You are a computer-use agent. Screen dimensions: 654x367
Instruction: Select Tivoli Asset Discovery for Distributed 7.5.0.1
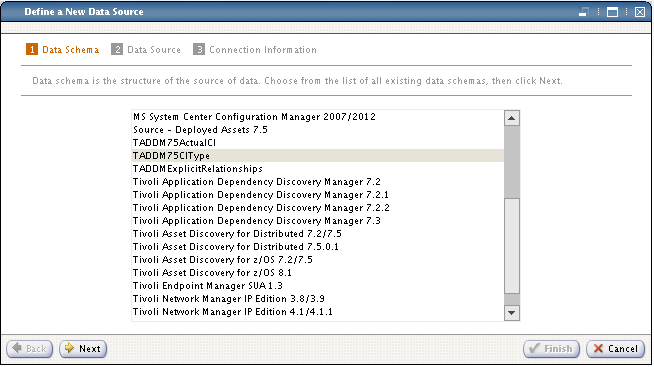tap(317, 246)
